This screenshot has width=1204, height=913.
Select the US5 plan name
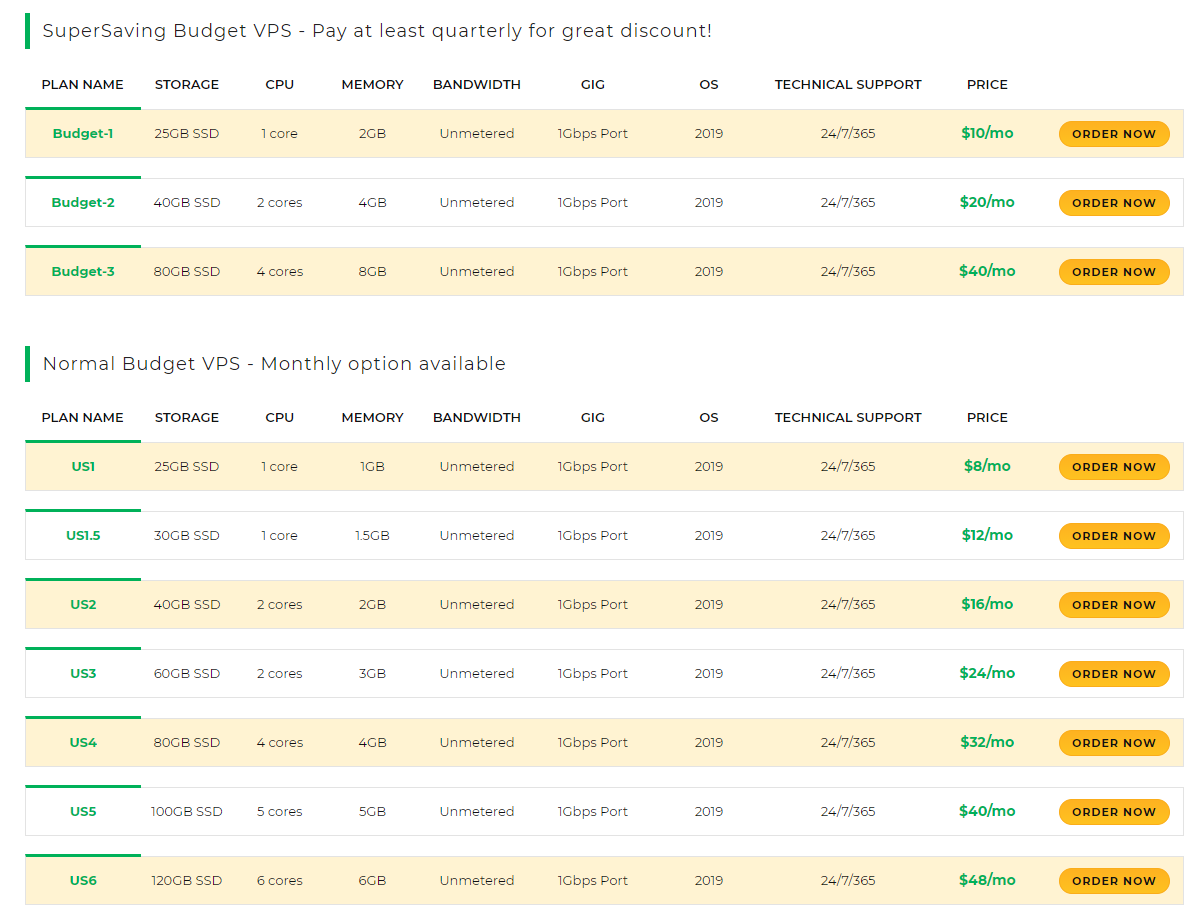tap(83, 811)
